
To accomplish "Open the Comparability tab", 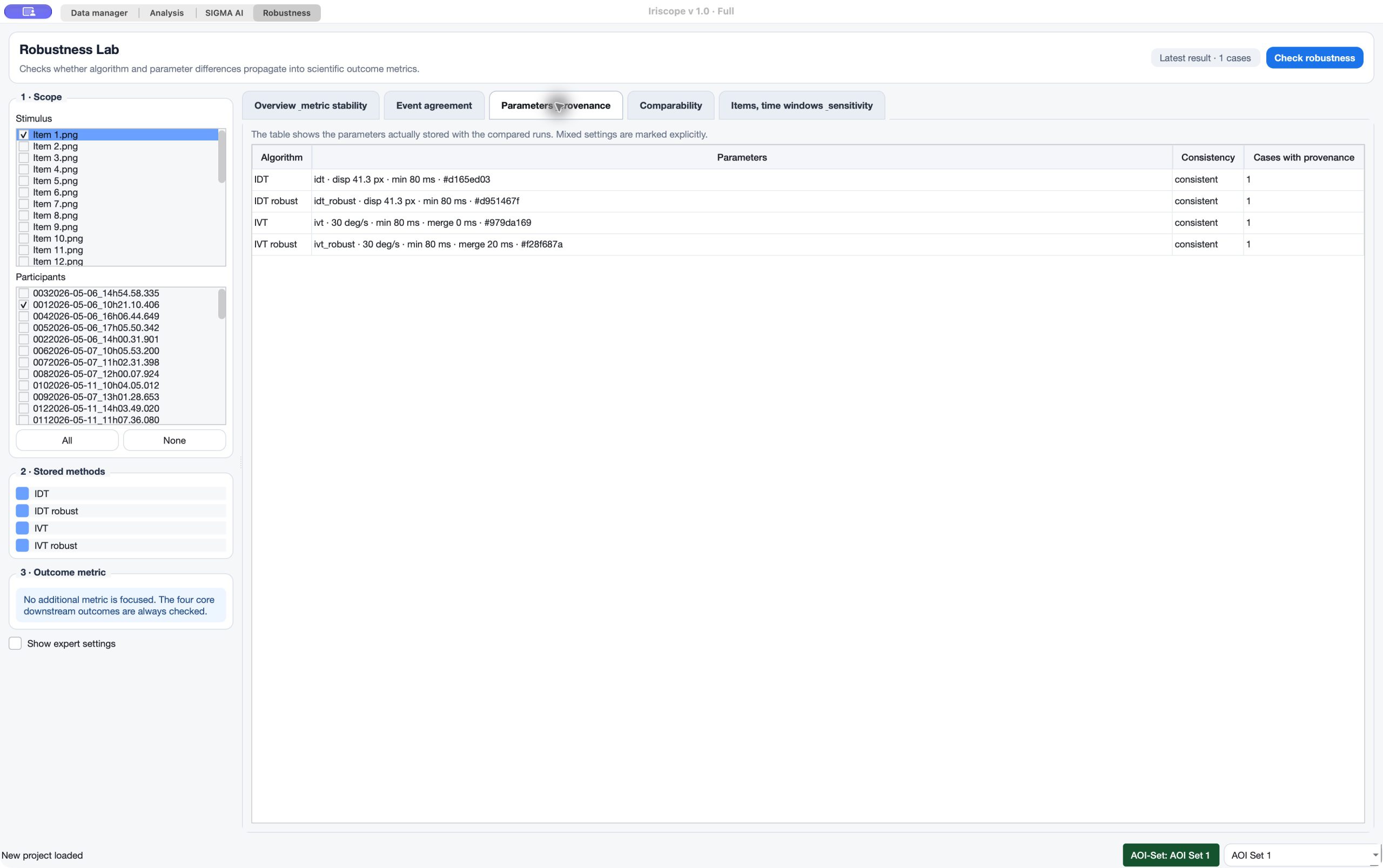I will coord(670,106).
